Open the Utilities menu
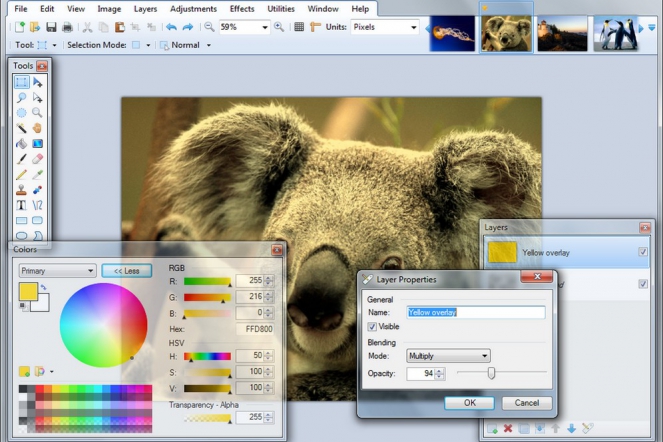Image resolution: width=663 pixels, height=442 pixels. (x=281, y=9)
